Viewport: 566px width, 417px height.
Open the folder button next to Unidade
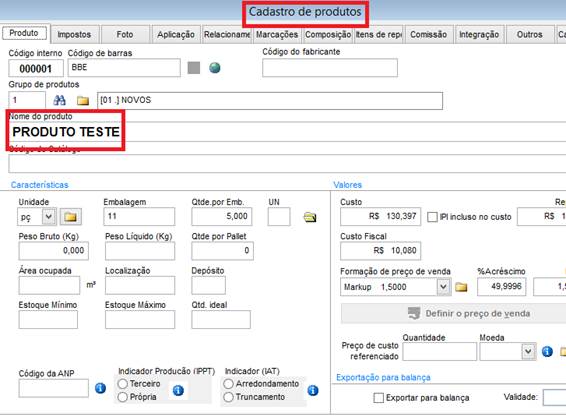pyautogui.click(x=70, y=217)
